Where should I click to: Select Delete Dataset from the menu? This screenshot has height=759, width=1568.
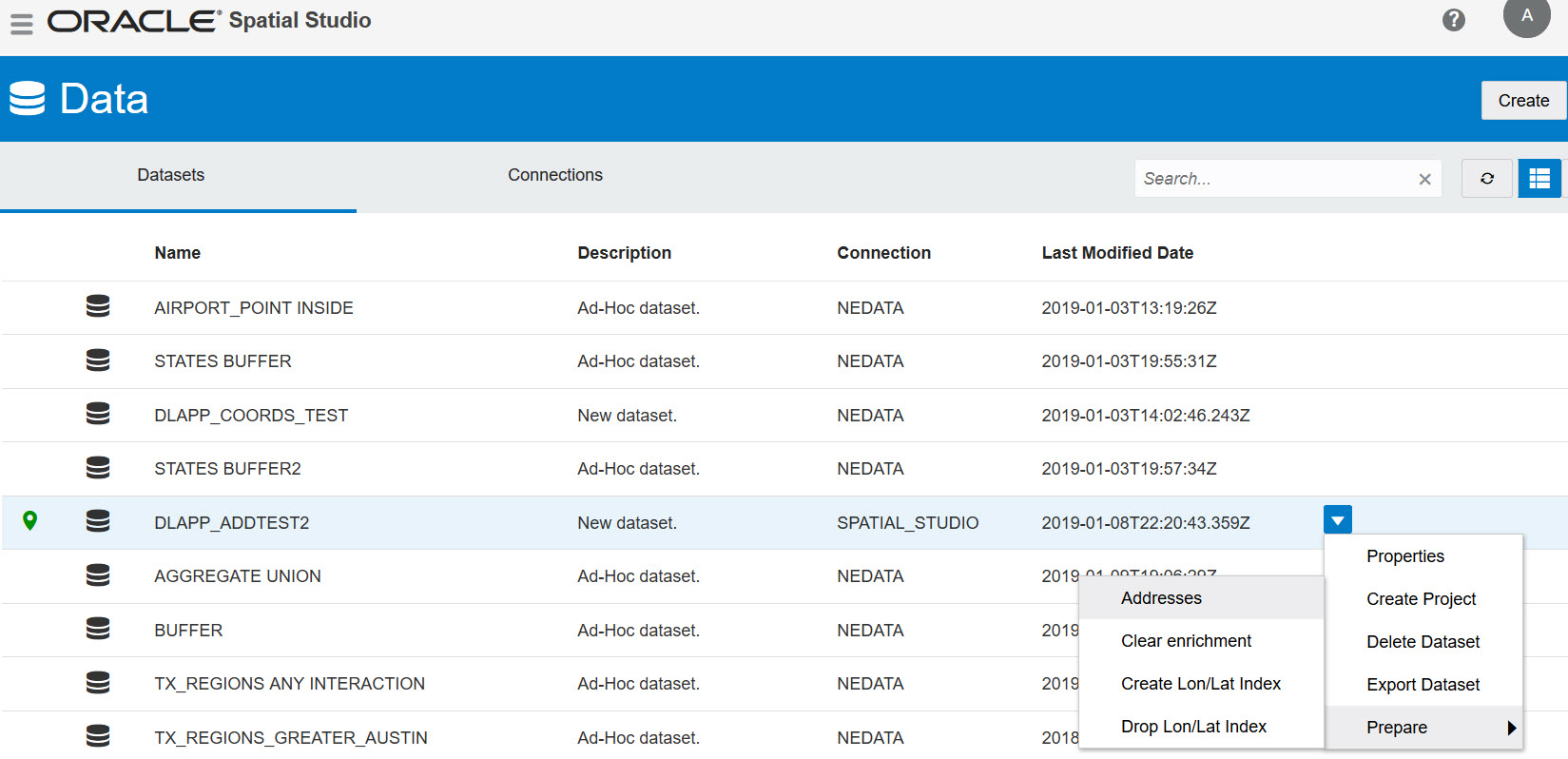pyautogui.click(x=1423, y=642)
